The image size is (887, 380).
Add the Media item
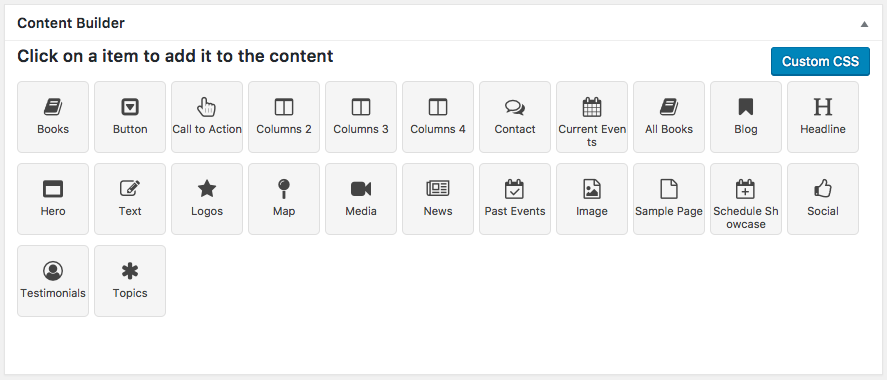361,199
